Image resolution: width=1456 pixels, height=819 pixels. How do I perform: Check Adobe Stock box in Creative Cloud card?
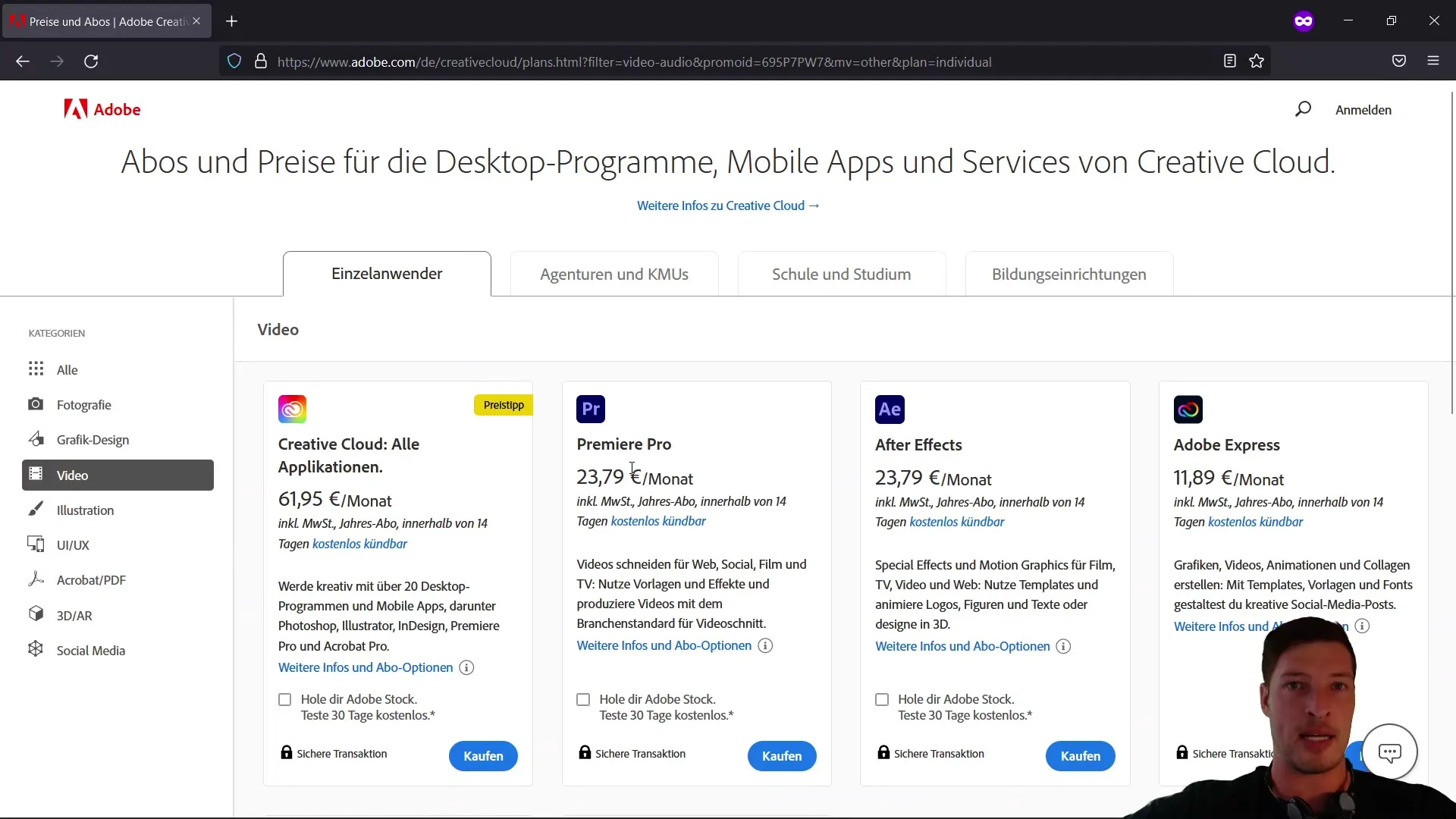[x=285, y=699]
